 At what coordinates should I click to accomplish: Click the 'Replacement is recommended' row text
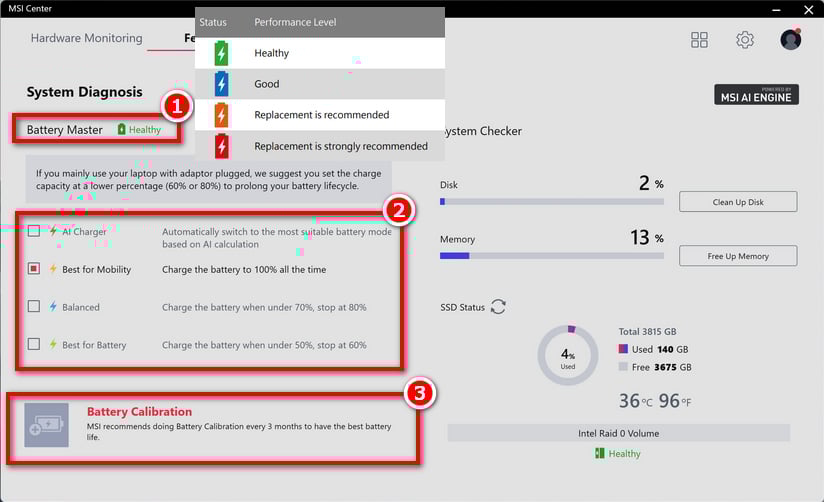point(322,115)
